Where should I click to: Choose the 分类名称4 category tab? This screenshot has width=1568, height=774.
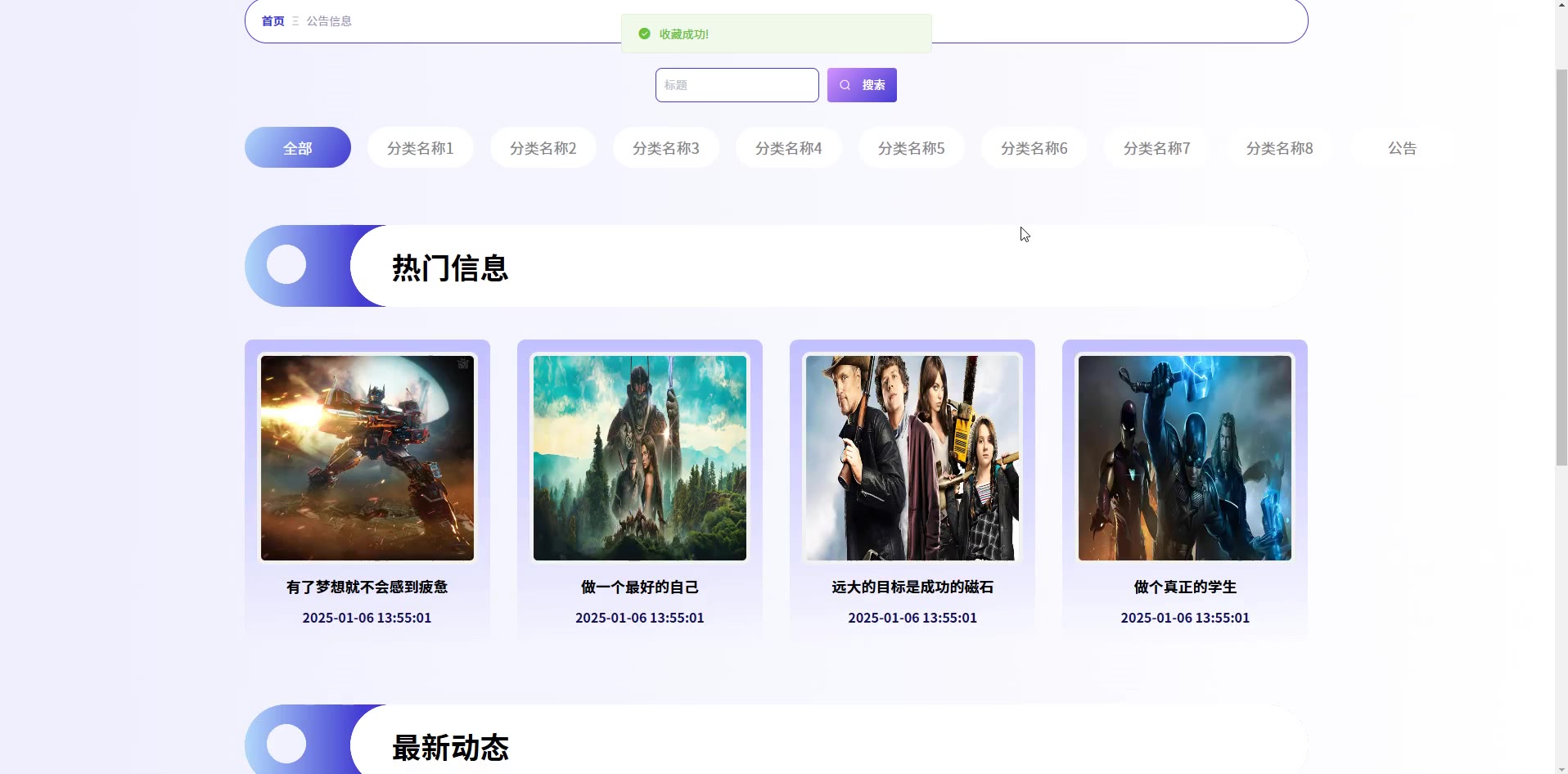point(789,147)
